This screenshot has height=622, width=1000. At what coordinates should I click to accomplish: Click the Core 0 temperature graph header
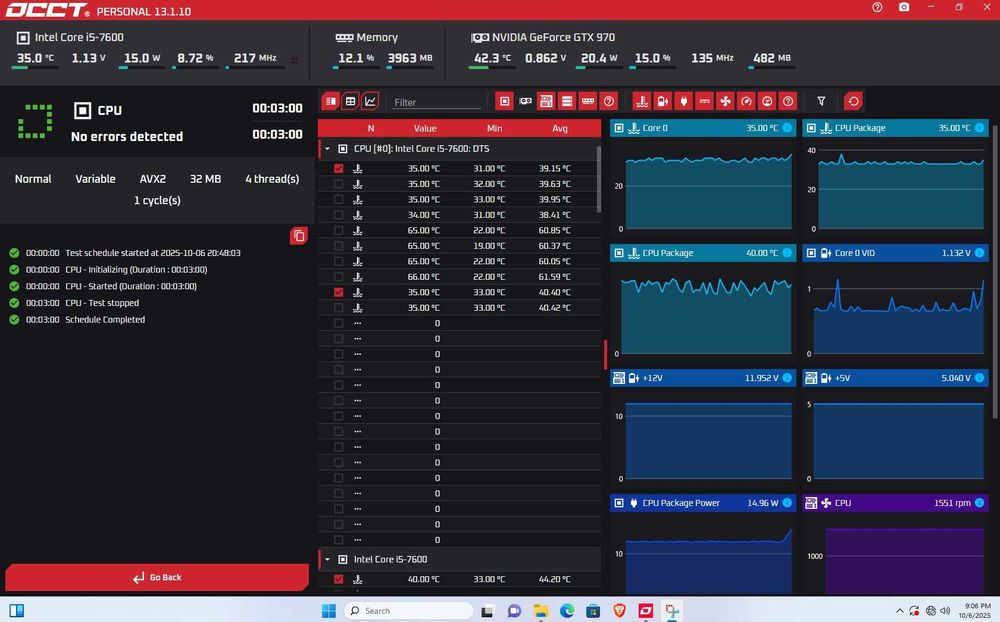703,128
